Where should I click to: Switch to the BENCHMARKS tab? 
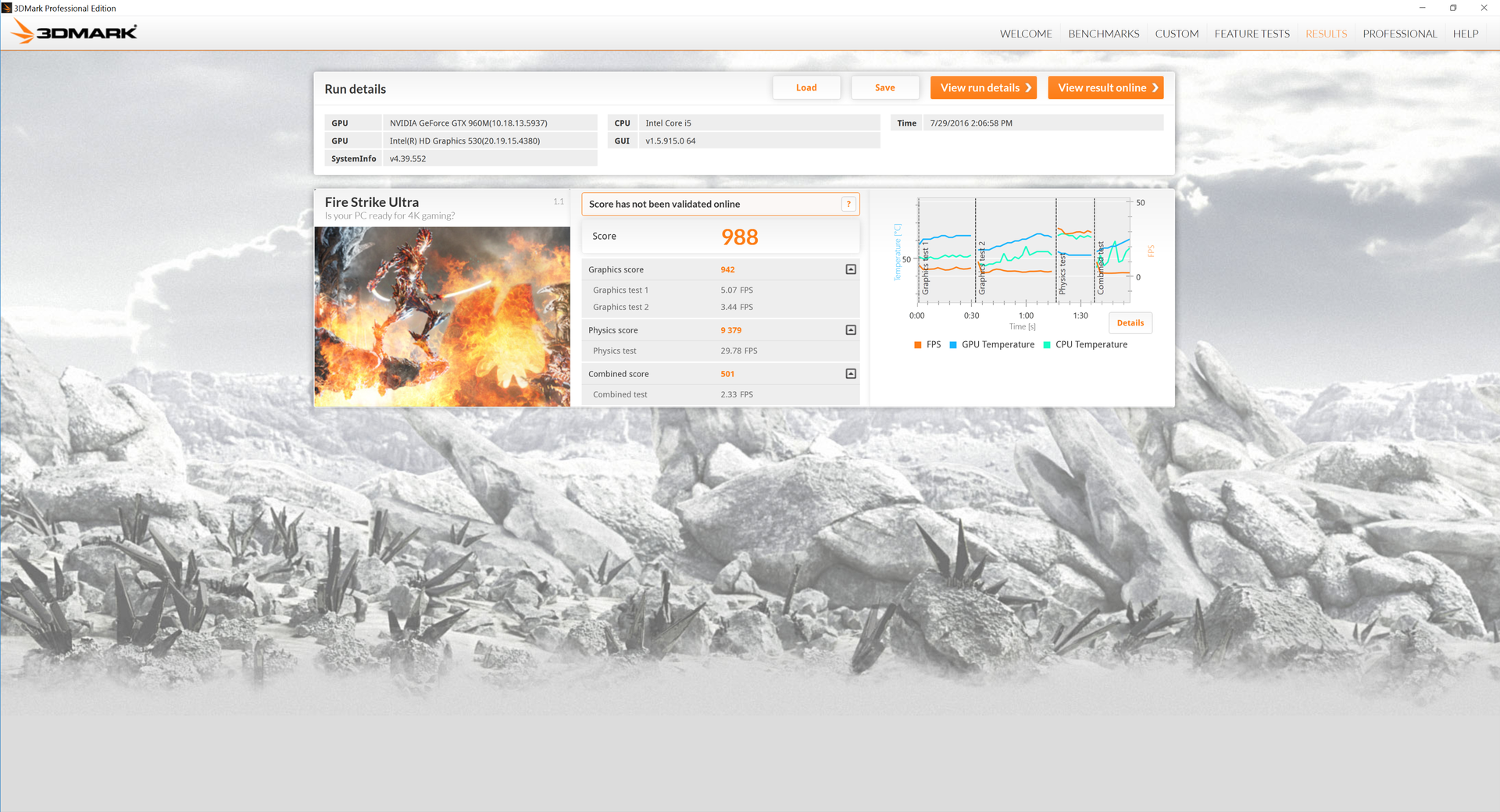coord(1103,34)
